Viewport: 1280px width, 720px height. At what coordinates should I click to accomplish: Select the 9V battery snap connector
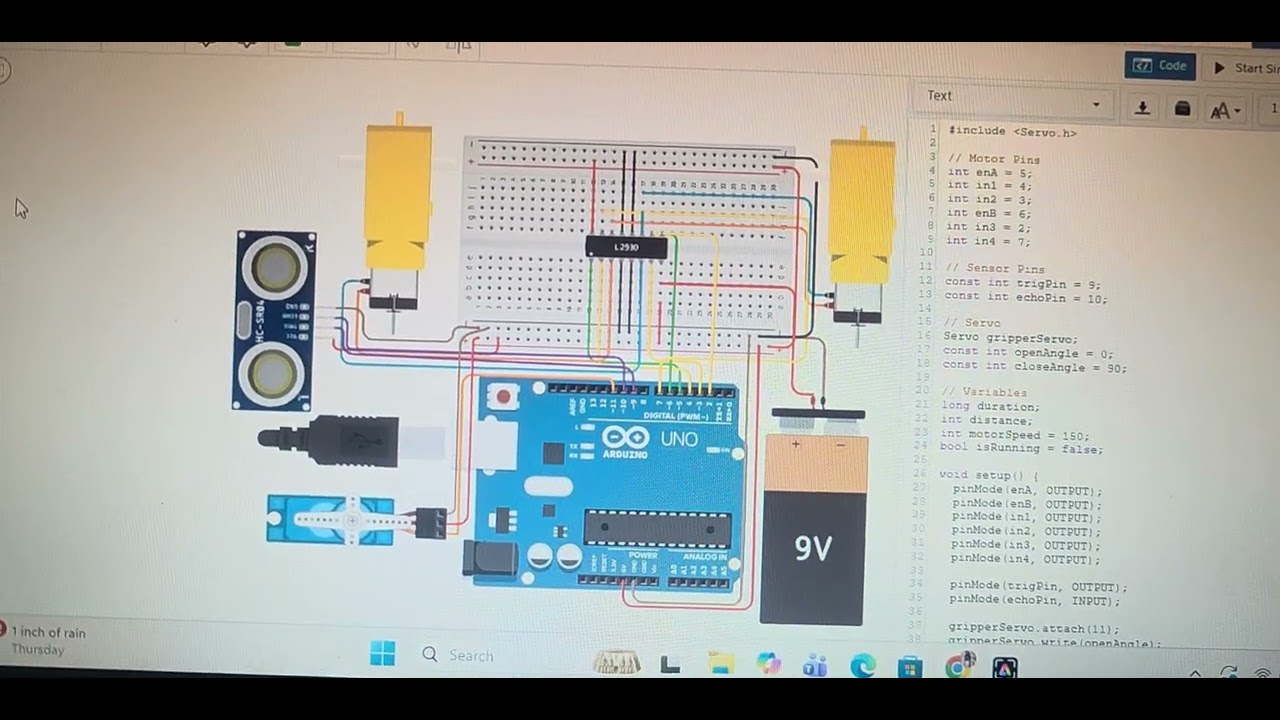817,412
